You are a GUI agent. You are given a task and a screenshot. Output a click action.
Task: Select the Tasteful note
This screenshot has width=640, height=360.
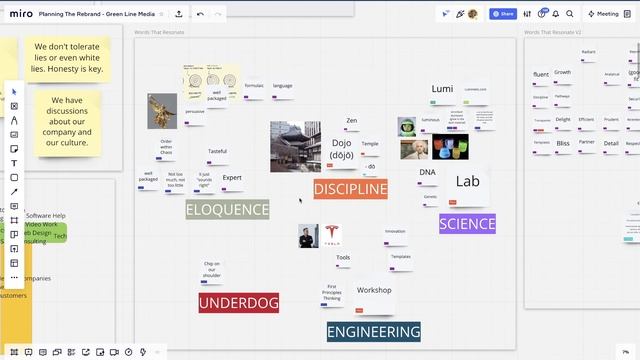[x=217, y=155]
